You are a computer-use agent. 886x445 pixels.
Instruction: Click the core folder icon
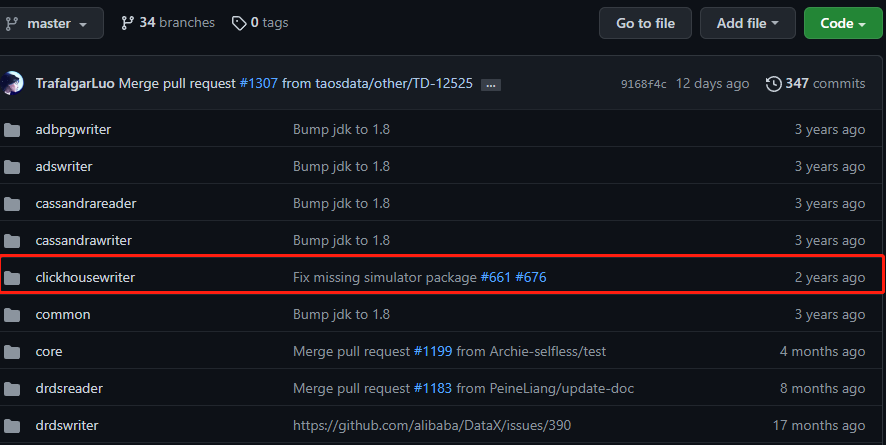click(12, 352)
